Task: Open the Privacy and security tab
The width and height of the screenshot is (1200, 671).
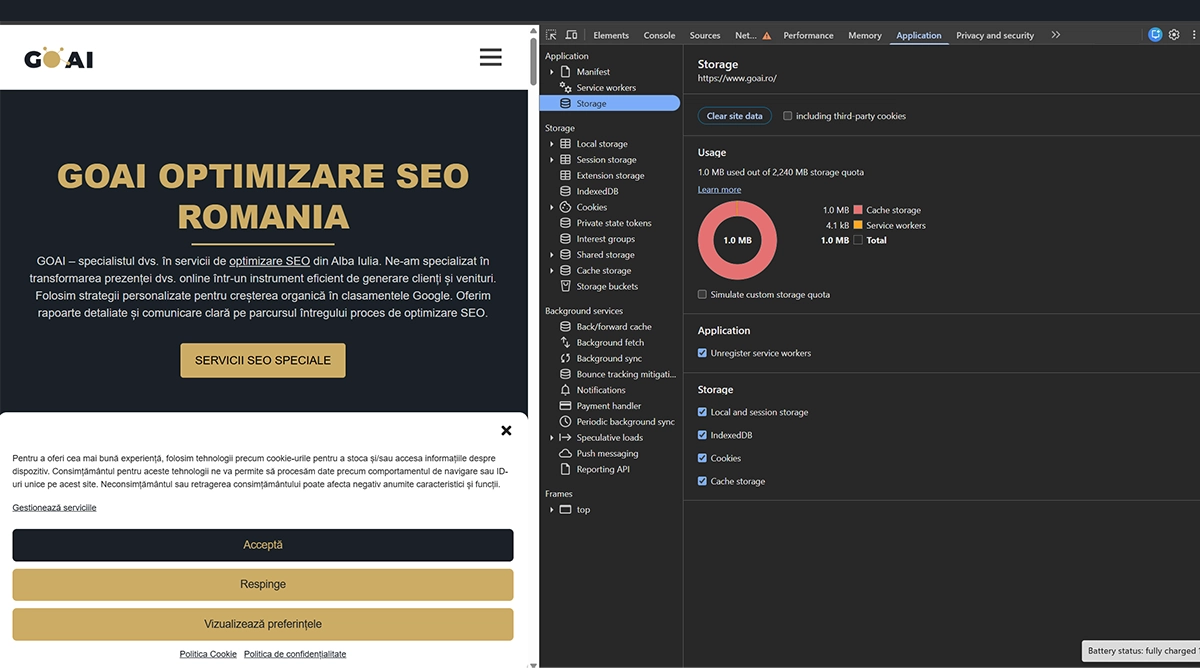Action: [x=995, y=35]
